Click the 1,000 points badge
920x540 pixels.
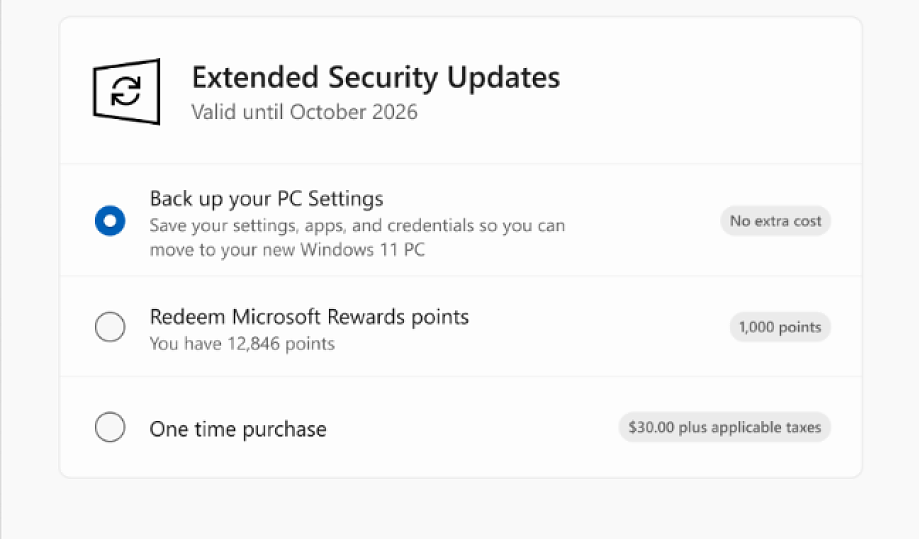(780, 327)
